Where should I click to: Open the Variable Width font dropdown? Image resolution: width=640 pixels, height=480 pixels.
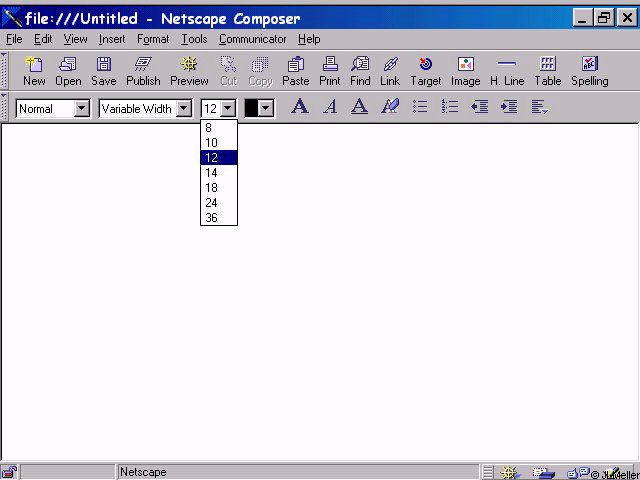coord(184,109)
